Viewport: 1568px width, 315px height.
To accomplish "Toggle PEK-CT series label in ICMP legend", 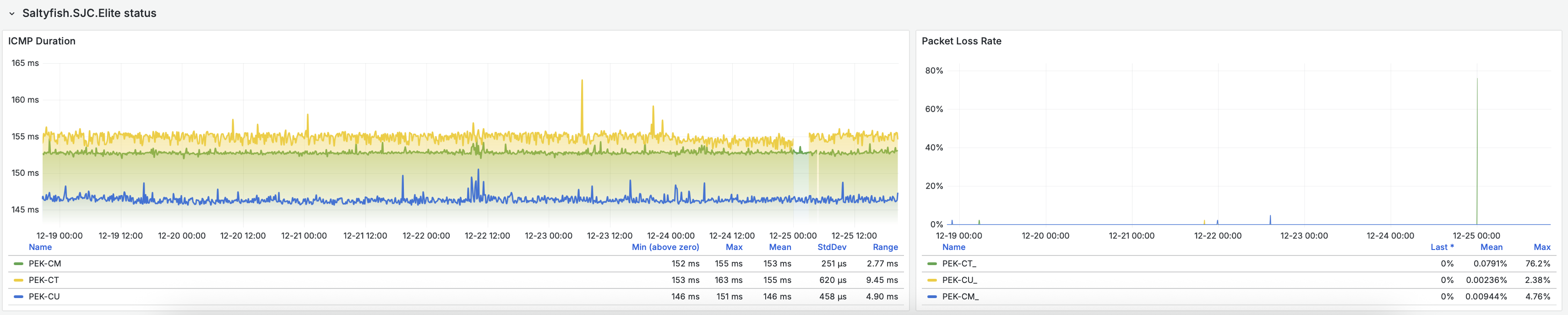I will (44, 280).
